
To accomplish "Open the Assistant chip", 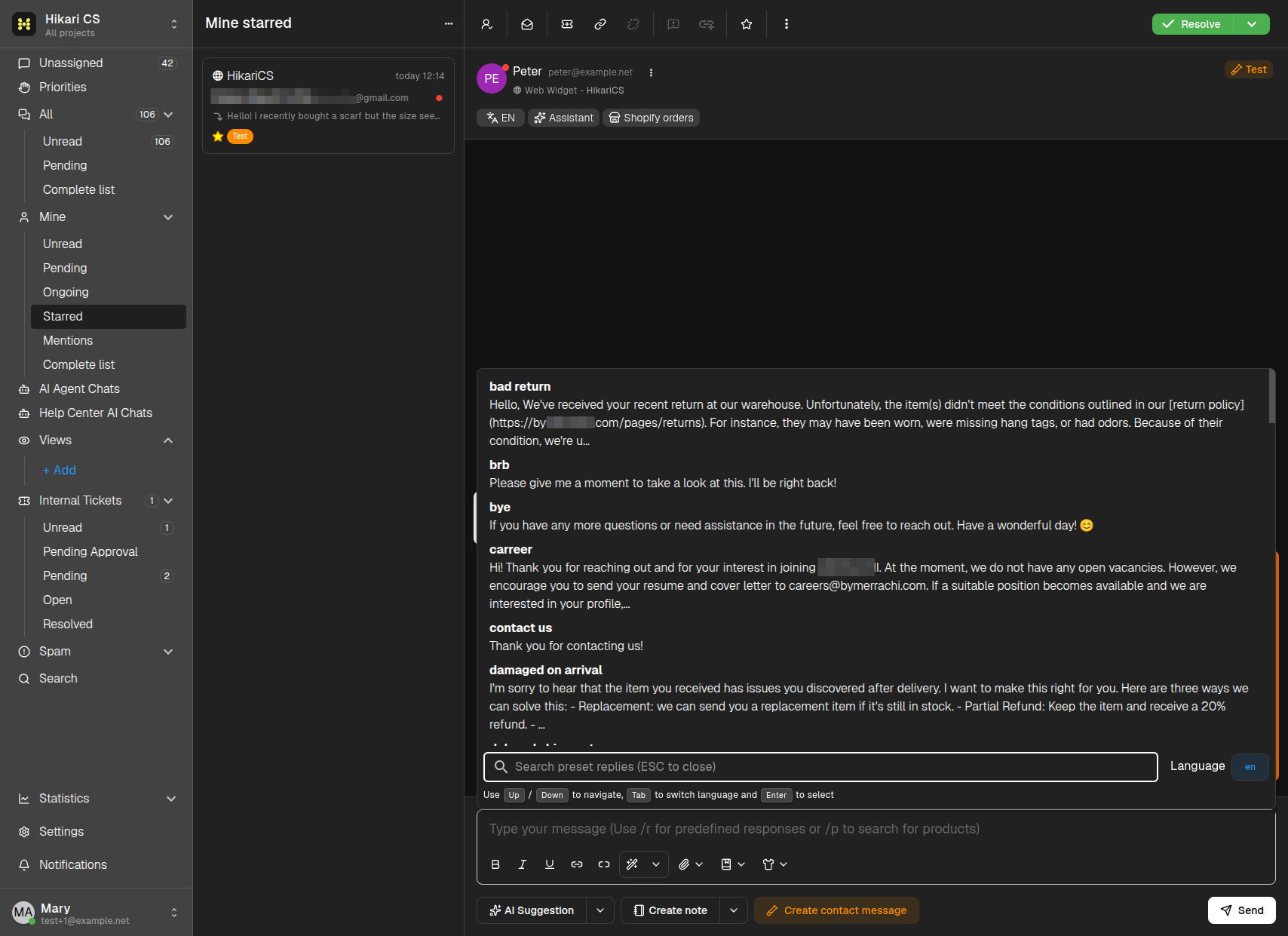I will click(x=563, y=118).
